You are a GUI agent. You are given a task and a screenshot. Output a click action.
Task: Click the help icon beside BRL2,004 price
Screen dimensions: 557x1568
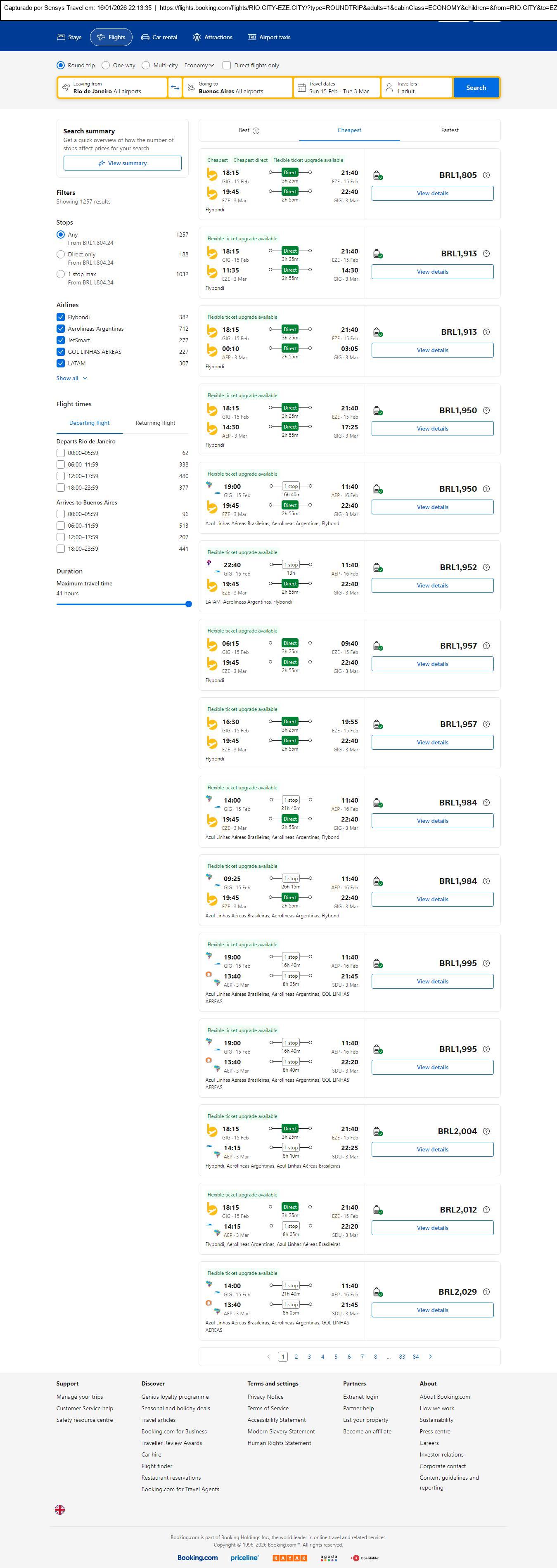coord(486,1132)
